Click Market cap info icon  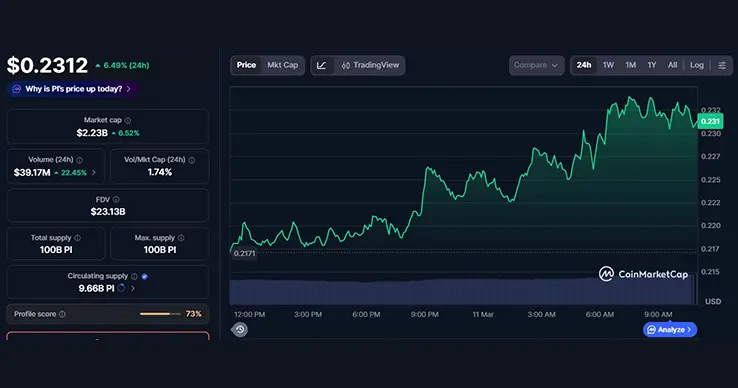coord(128,121)
